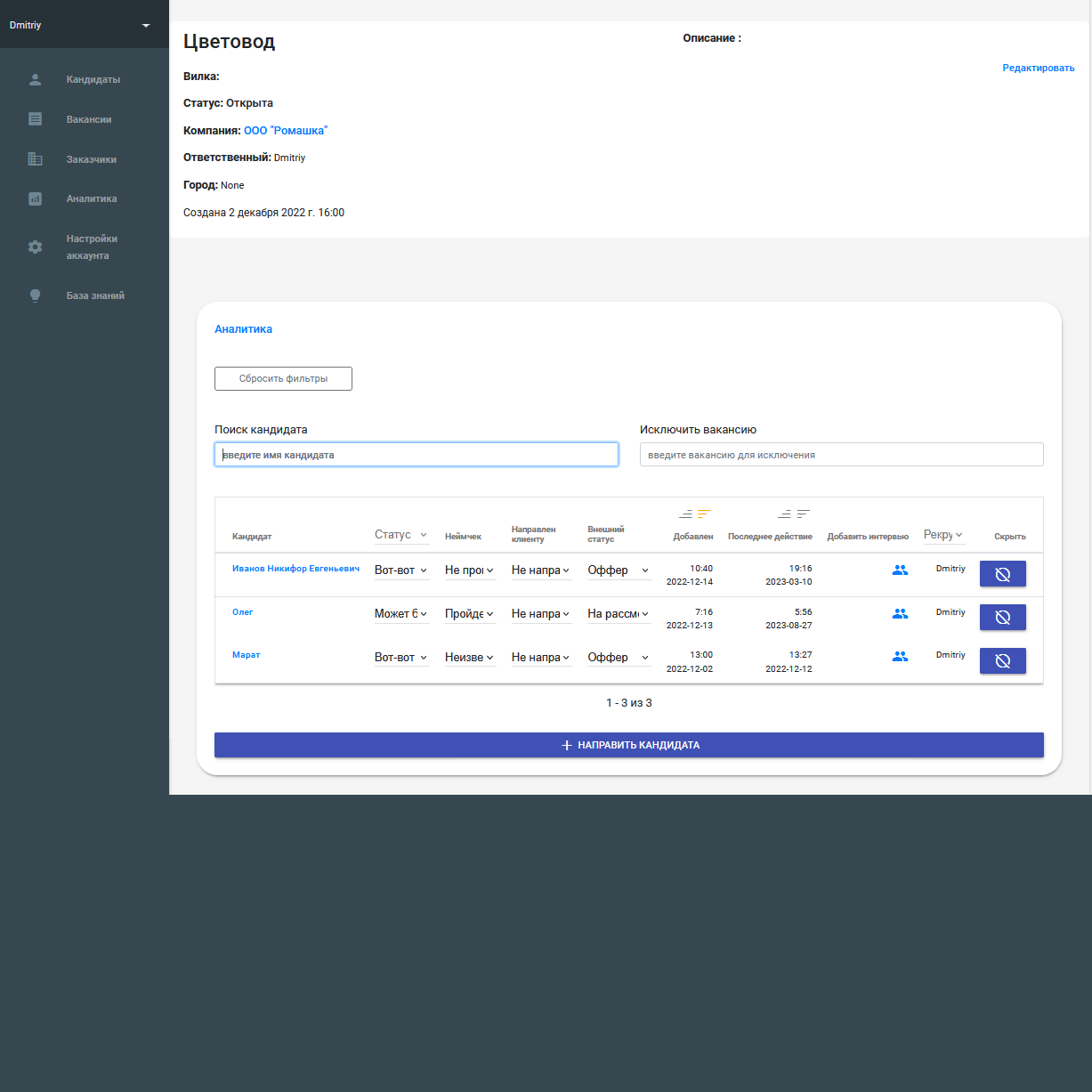Open the Статус column filter dropdown

[400, 534]
